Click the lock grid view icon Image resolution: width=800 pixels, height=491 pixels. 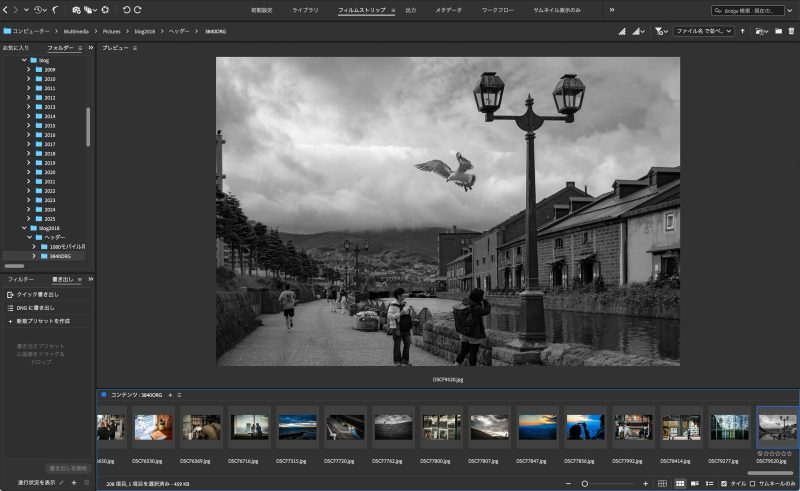point(663,483)
